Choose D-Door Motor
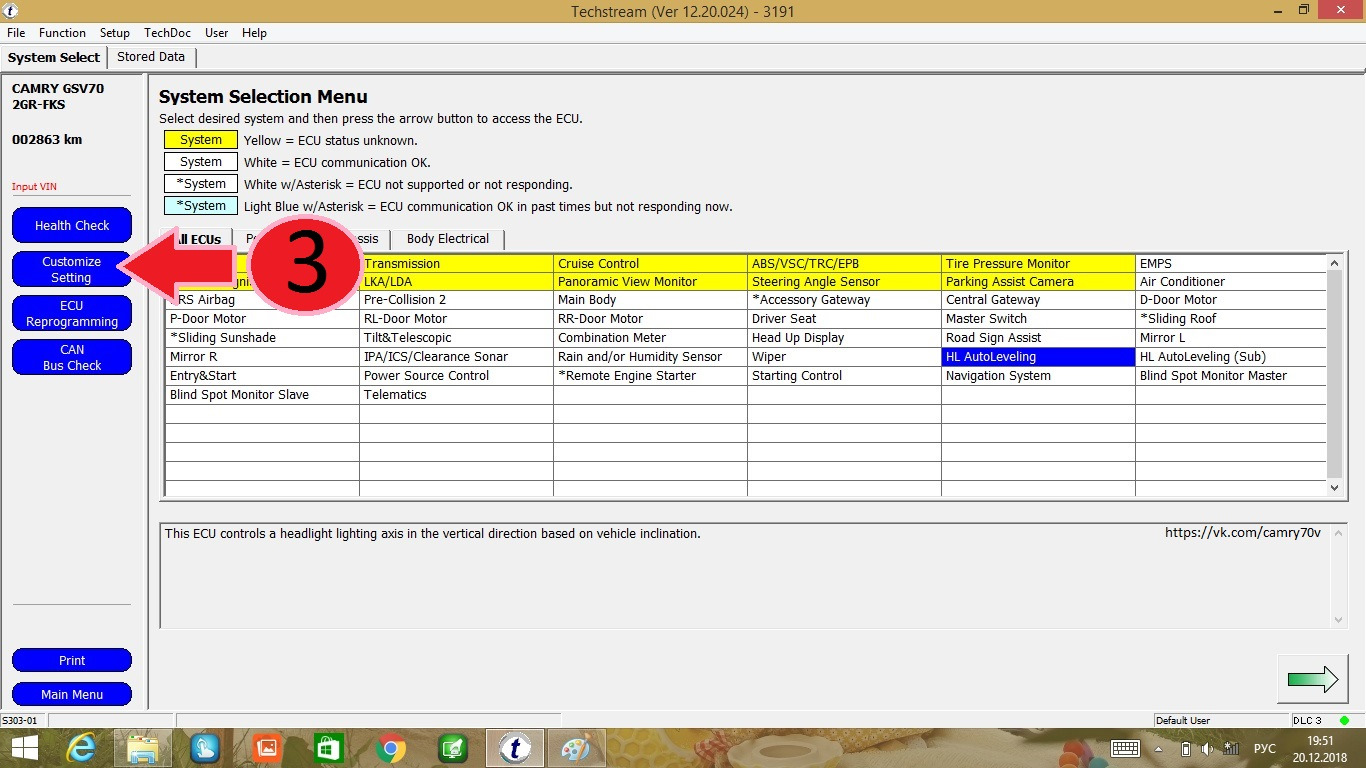 coord(1231,300)
